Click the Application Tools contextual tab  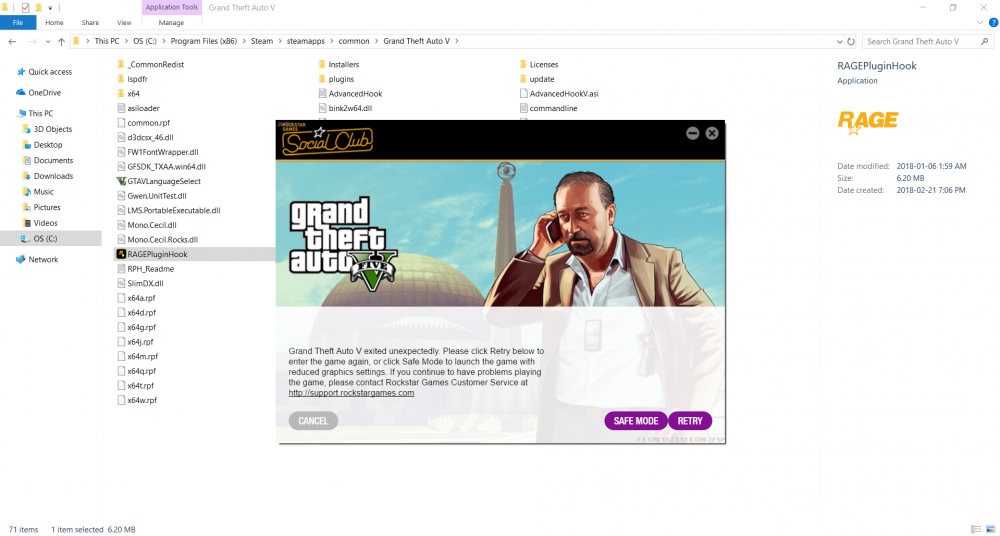click(171, 8)
